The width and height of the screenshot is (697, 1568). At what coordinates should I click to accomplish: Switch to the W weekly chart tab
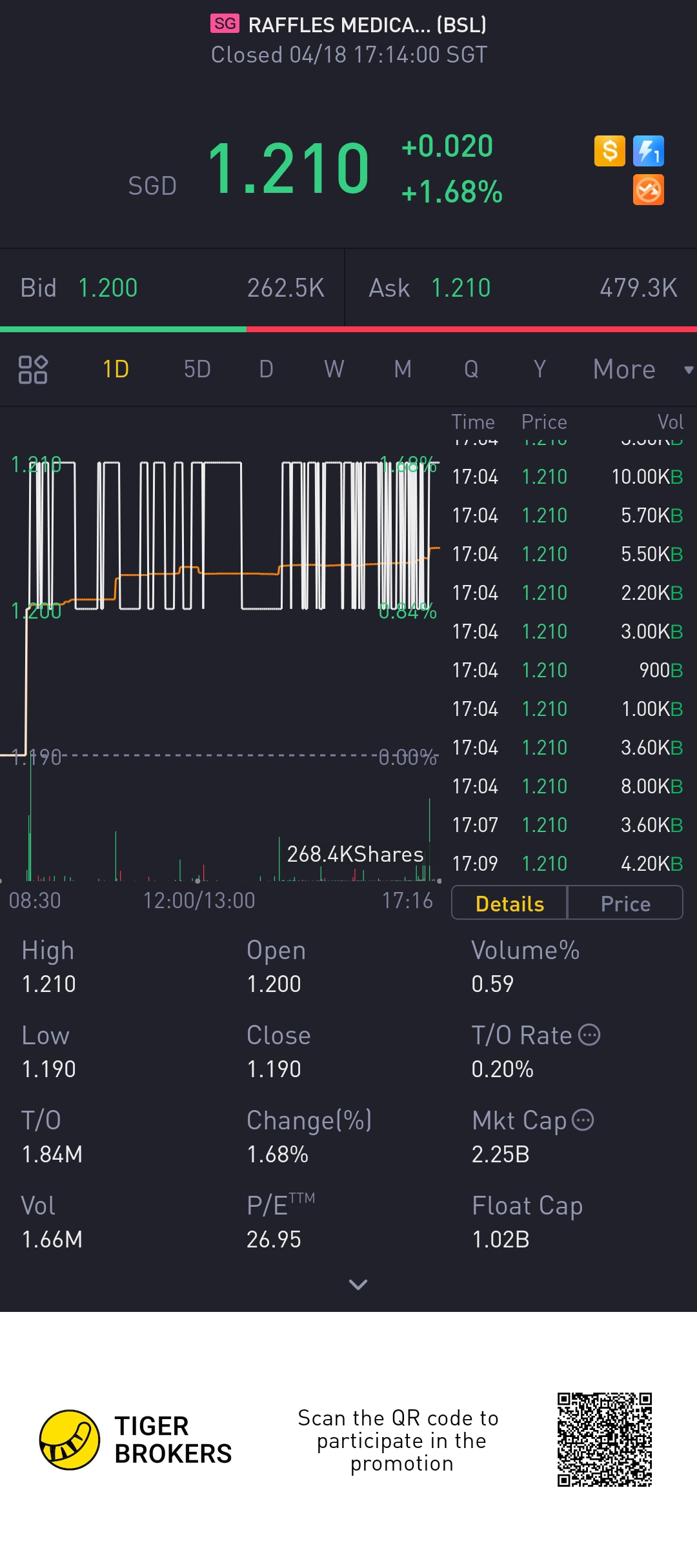(334, 370)
